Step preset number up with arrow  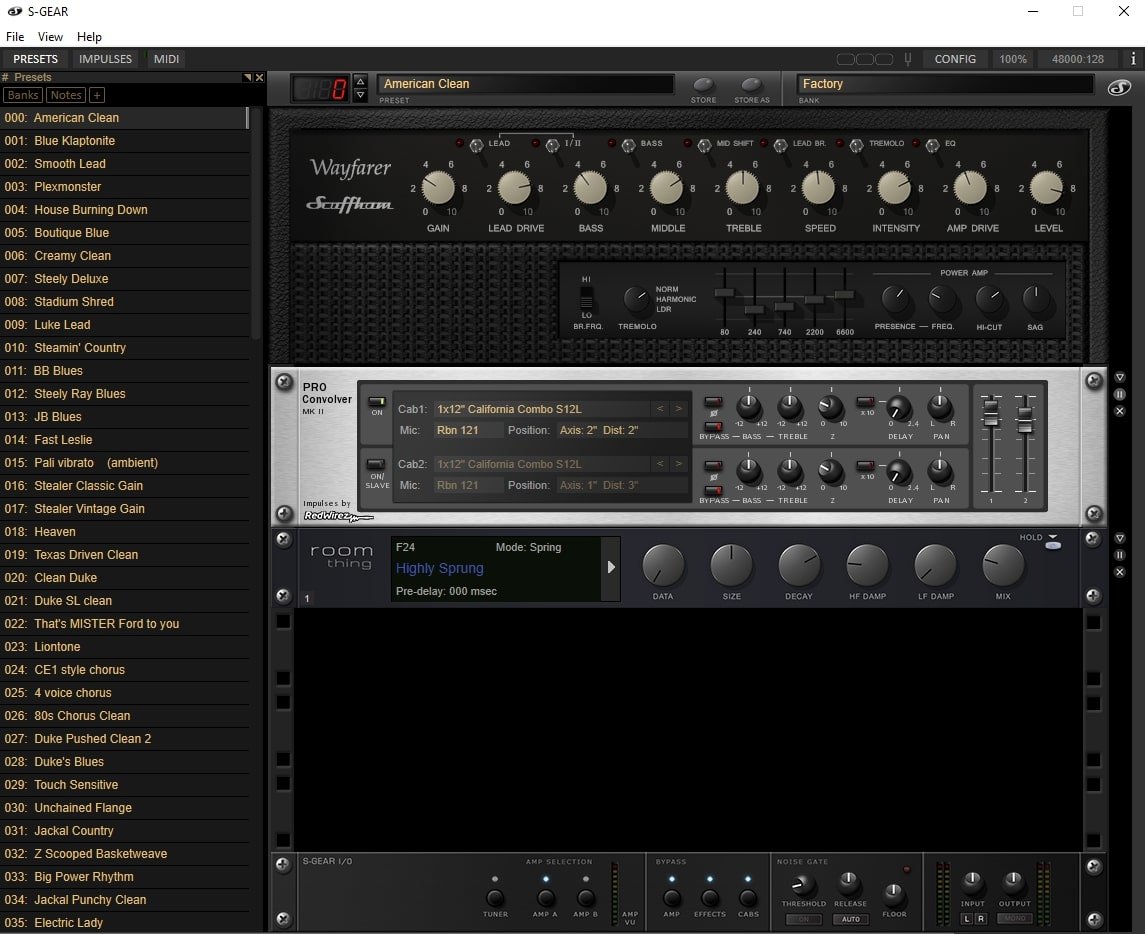point(360,82)
